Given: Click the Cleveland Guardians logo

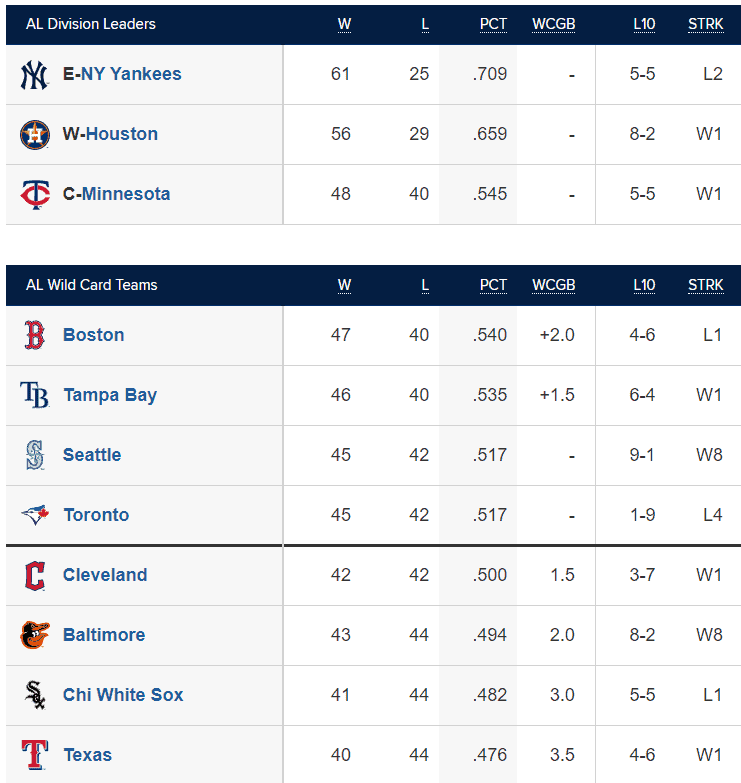Looking at the screenshot, I should pos(35,576).
